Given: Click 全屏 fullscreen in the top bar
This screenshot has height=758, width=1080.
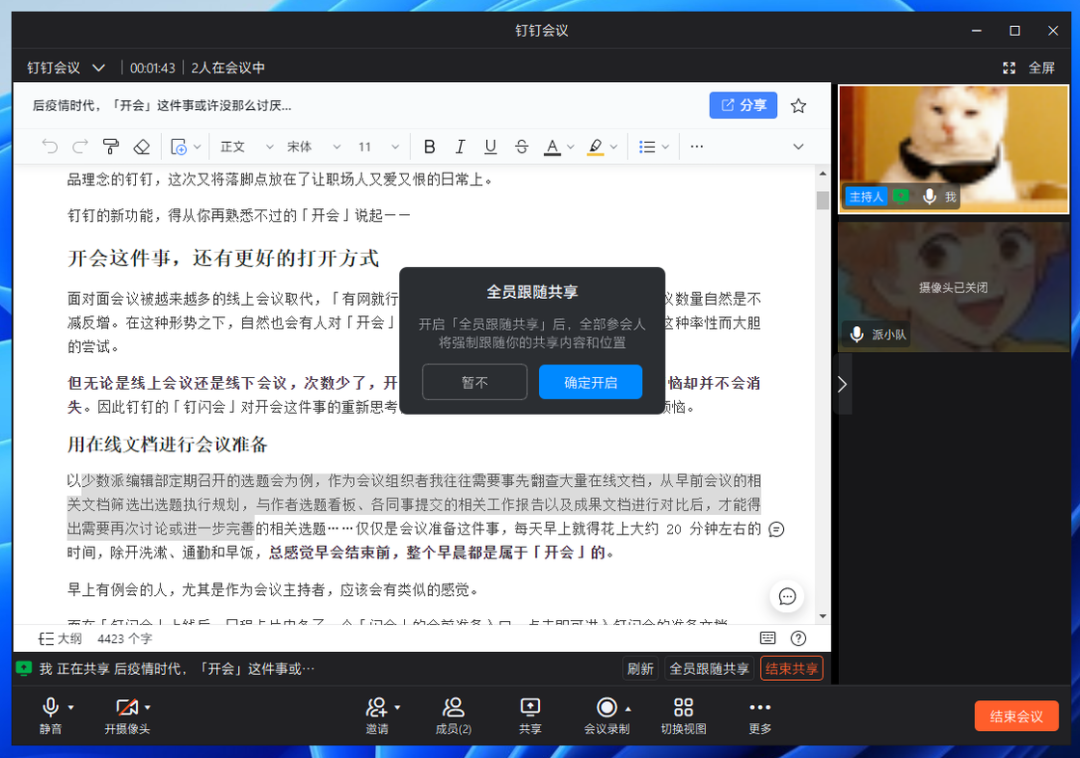Looking at the screenshot, I should click(1029, 68).
